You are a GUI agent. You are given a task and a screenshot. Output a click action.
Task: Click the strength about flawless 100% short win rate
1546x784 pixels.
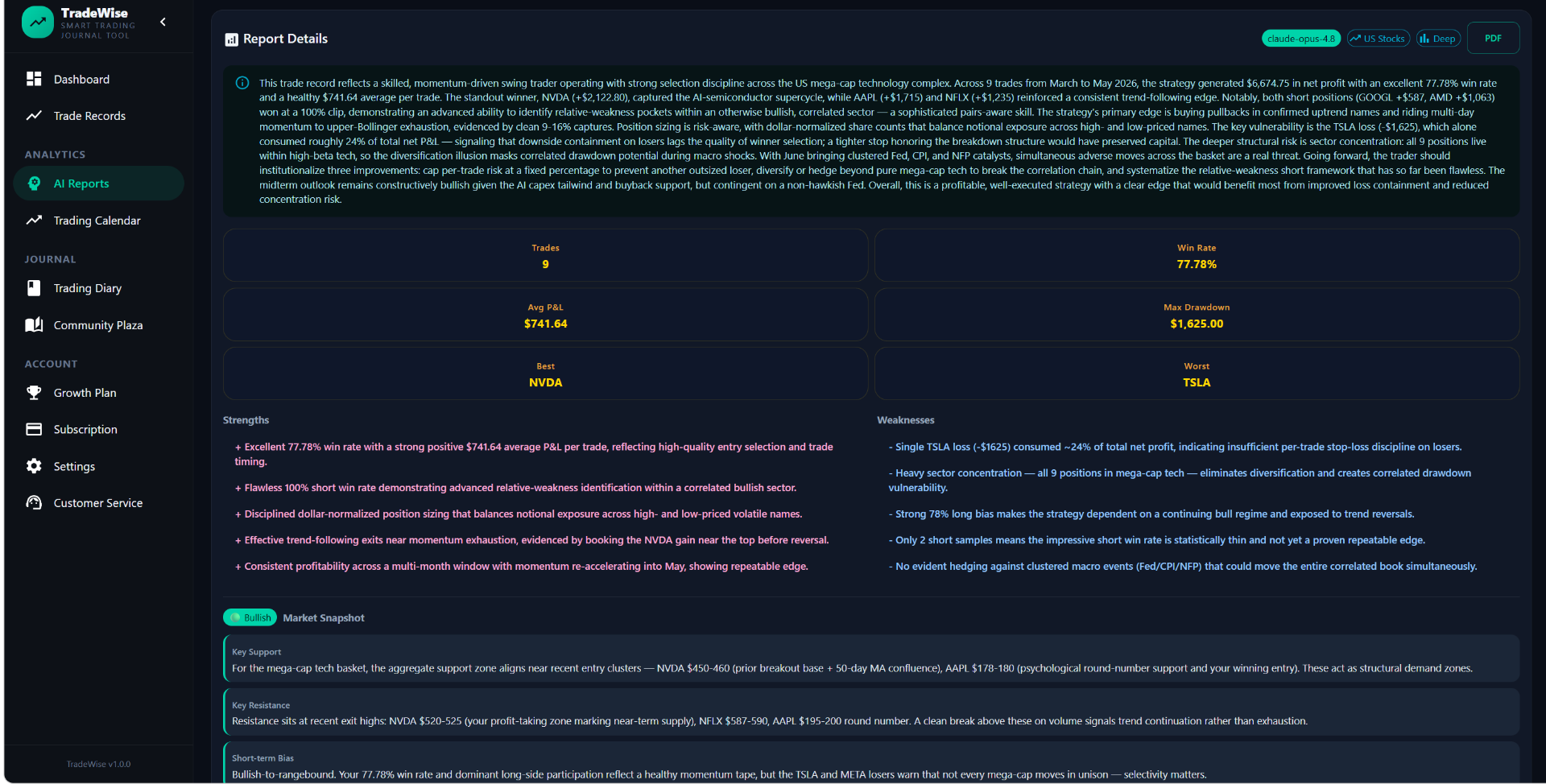pos(515,488)
